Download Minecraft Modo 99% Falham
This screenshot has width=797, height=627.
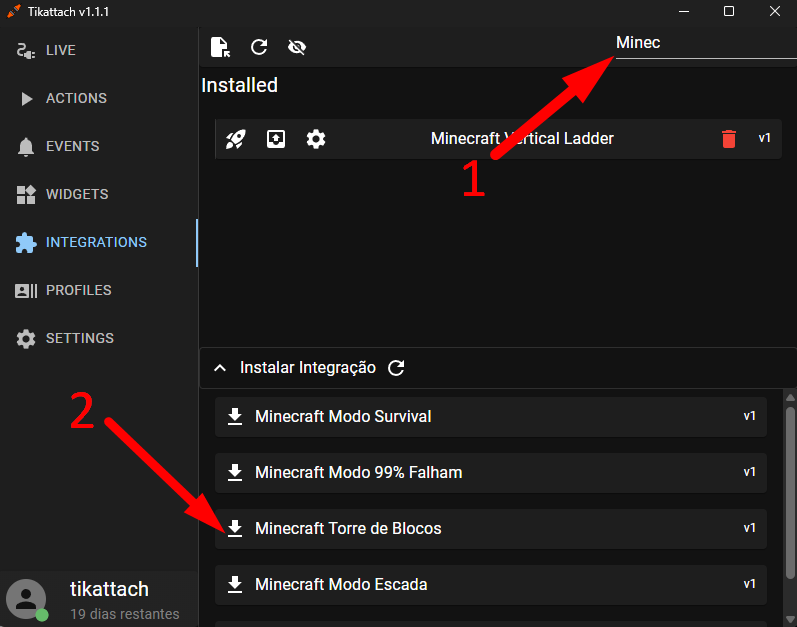click(x=235, y=472)
